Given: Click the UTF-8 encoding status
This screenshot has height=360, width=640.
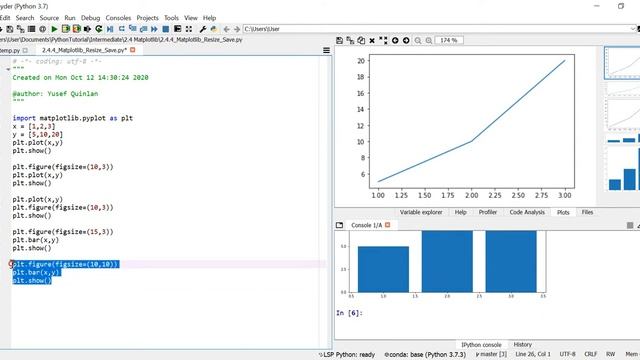Looking at the screenshot, I should click(x=567, y=354).
